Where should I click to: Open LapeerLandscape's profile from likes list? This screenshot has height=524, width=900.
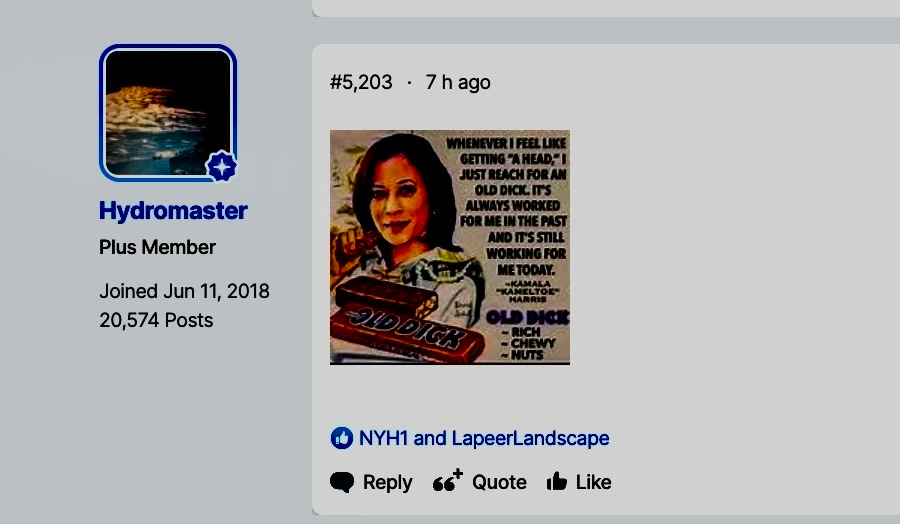(x=530, y=438)
